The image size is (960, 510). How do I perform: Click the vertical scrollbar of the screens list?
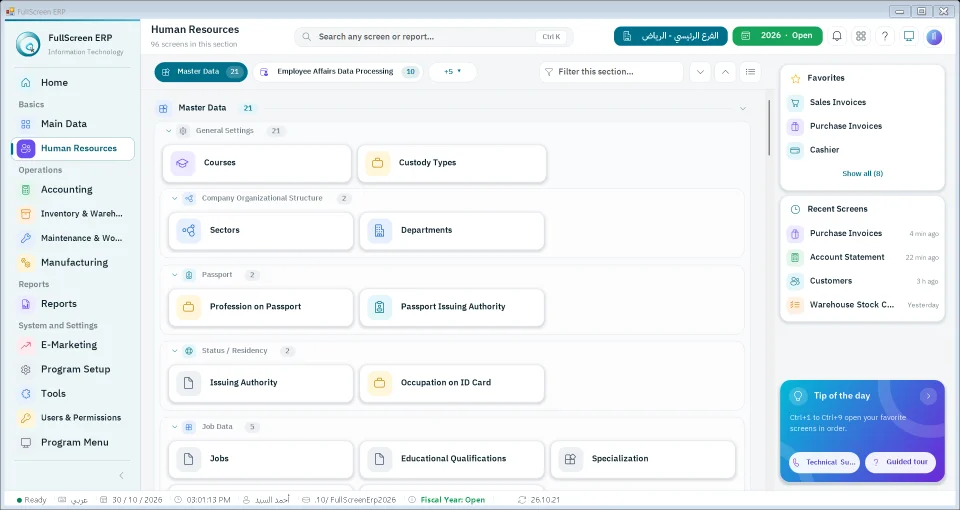[x=769, y=128]
